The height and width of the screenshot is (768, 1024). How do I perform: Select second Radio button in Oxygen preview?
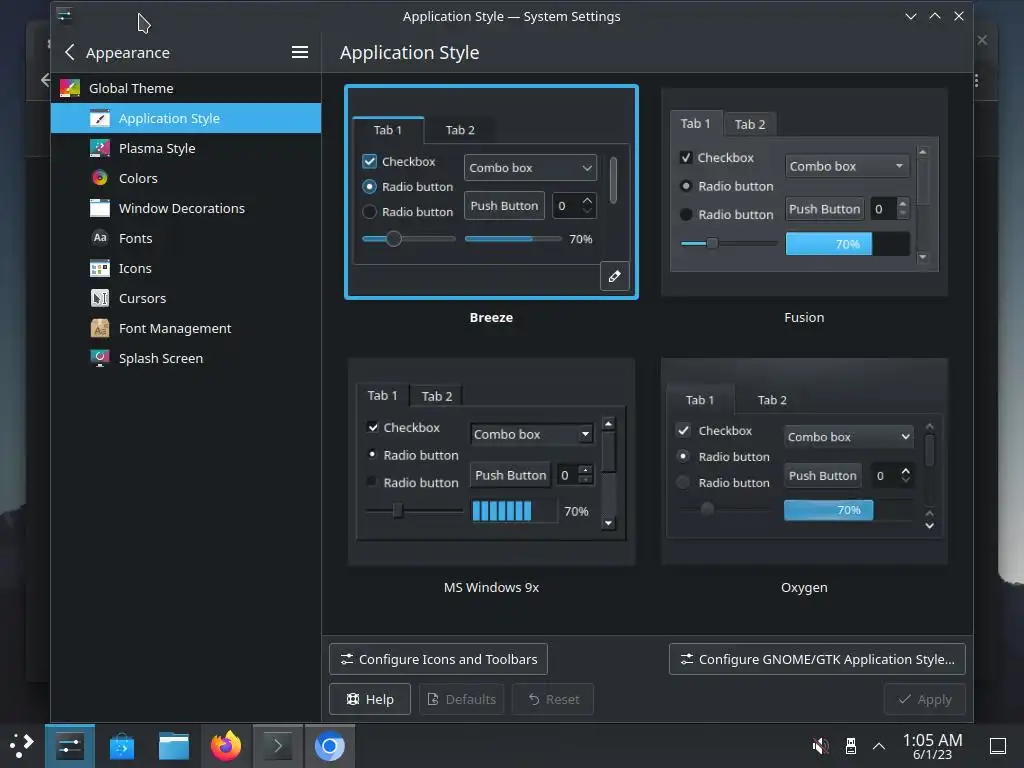(x=683, y=483)
